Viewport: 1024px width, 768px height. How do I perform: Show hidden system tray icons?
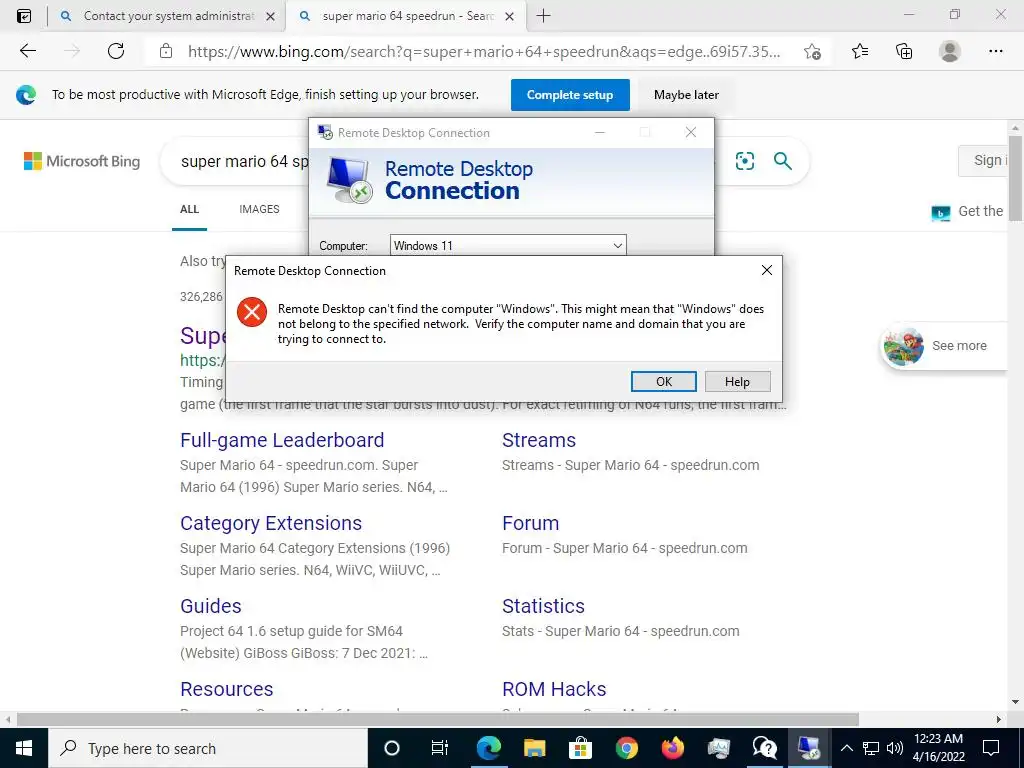click(846, 748)
